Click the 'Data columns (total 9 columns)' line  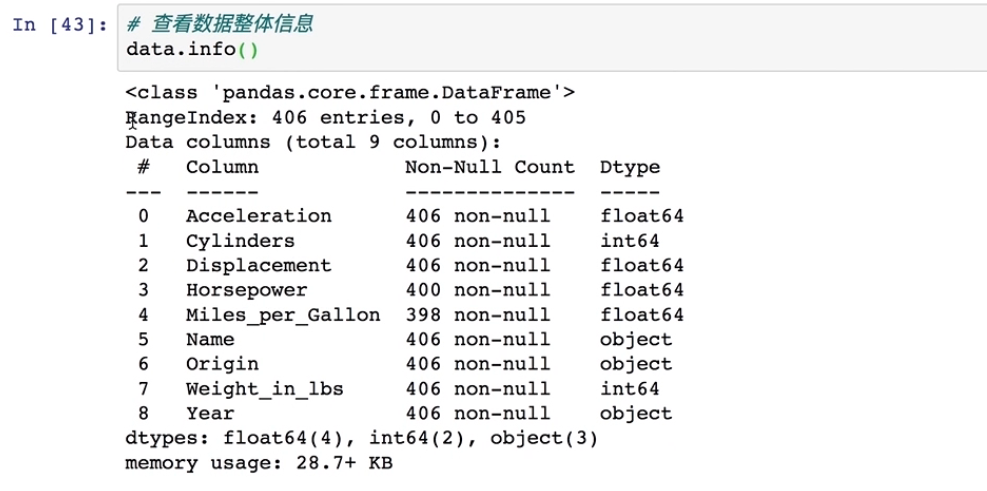(312, 142)
